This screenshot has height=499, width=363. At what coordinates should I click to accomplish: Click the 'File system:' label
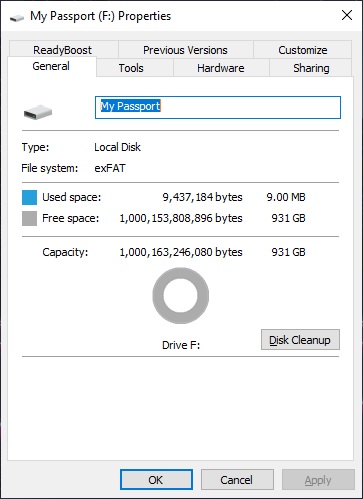point(50,168)
